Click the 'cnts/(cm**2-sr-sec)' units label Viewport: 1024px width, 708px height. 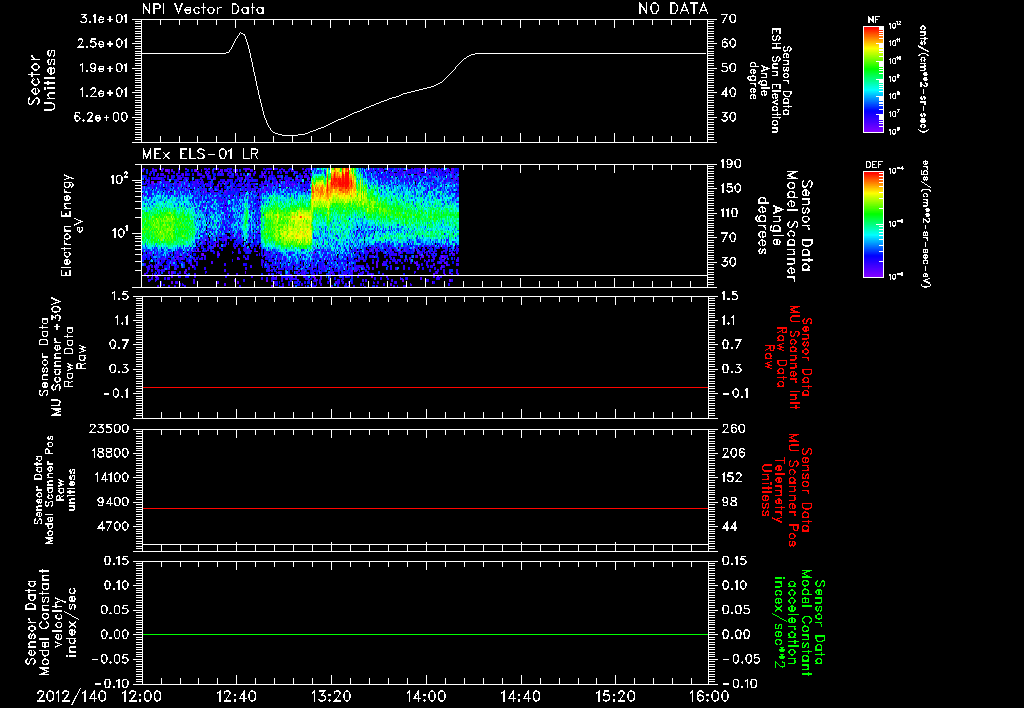[x=923, y=79]
